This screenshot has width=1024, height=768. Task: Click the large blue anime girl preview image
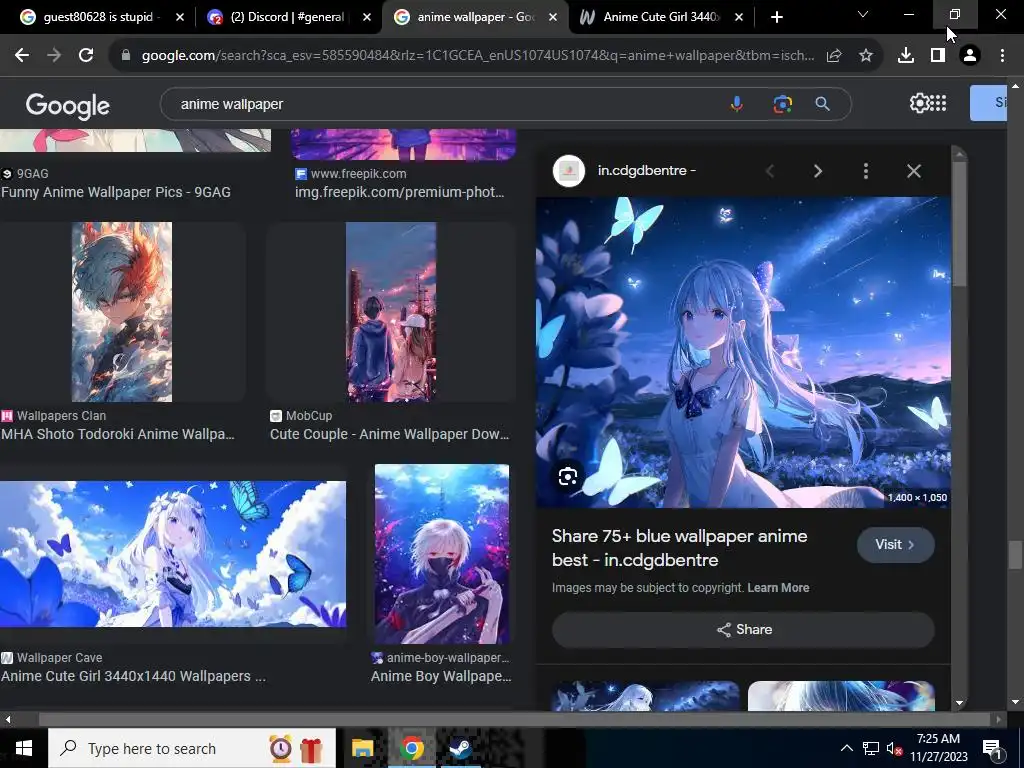click(743, 353)
